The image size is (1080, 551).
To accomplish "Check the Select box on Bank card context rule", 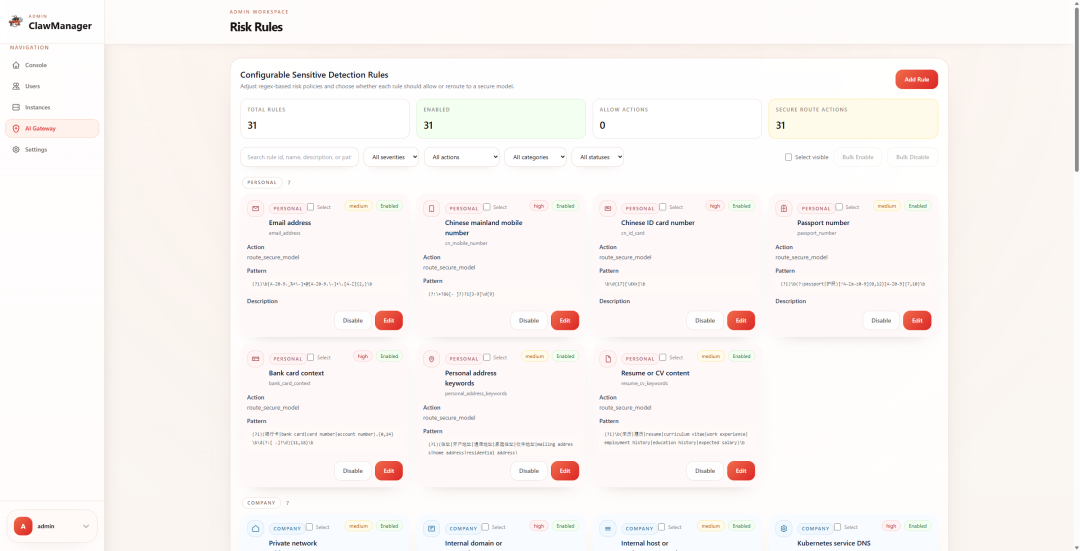I will [x=311, y=357].
